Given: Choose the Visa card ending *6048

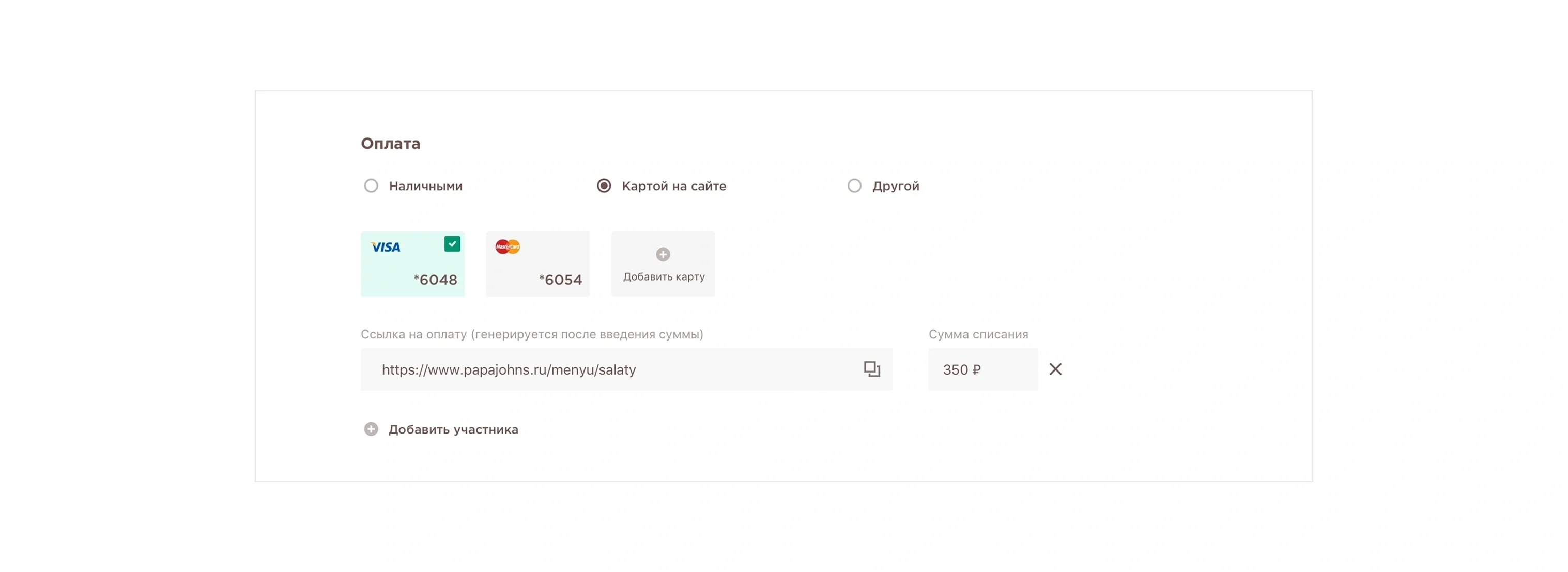Looking at the screenshot, I should pyautogui.click(x=413, y=264).
